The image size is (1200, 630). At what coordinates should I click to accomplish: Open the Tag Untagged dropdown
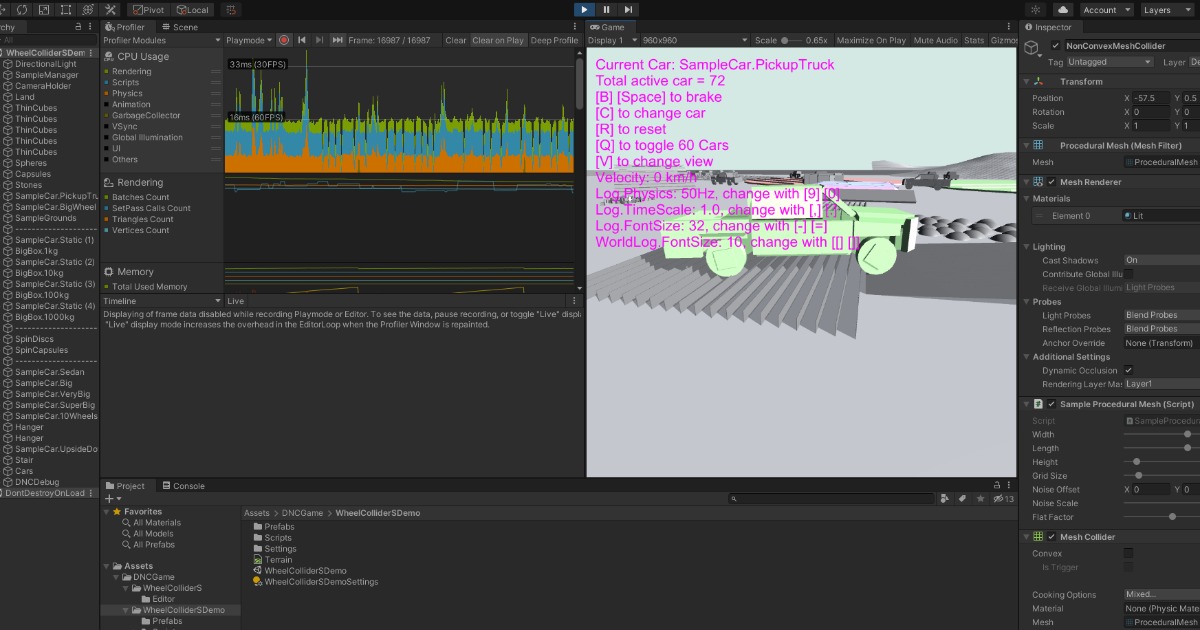pos(1110,61)
